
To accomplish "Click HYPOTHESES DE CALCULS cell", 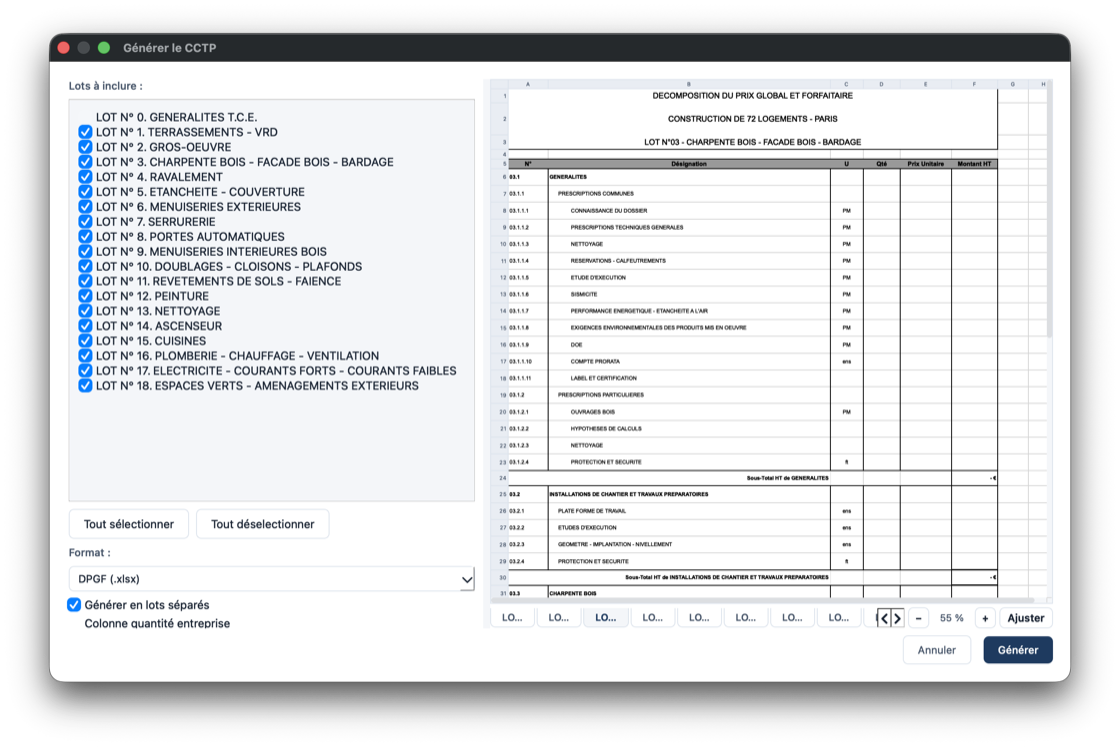I will pyautogui.click(x=606, y=429).
